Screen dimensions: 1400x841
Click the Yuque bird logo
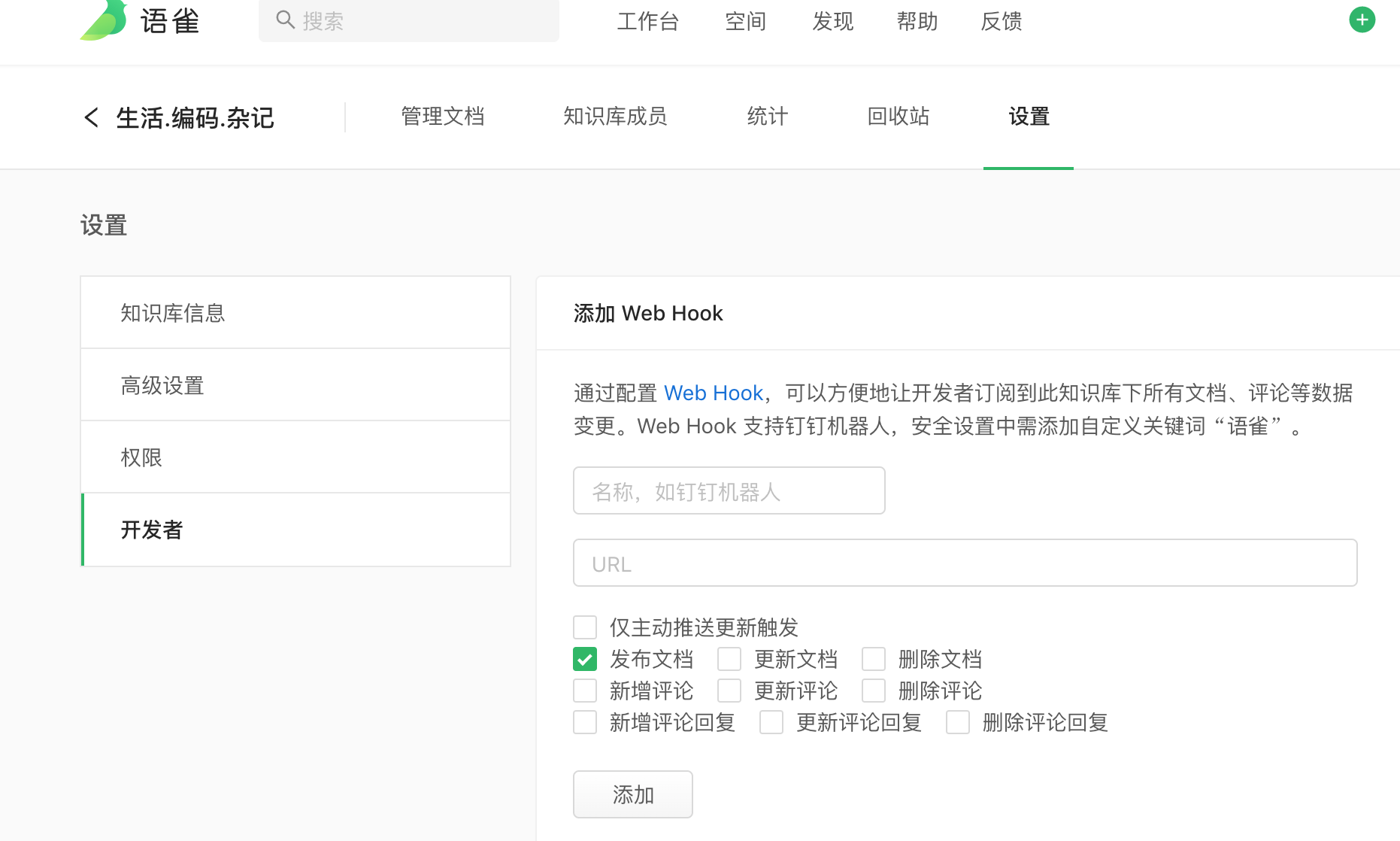[x=107, y=20]
